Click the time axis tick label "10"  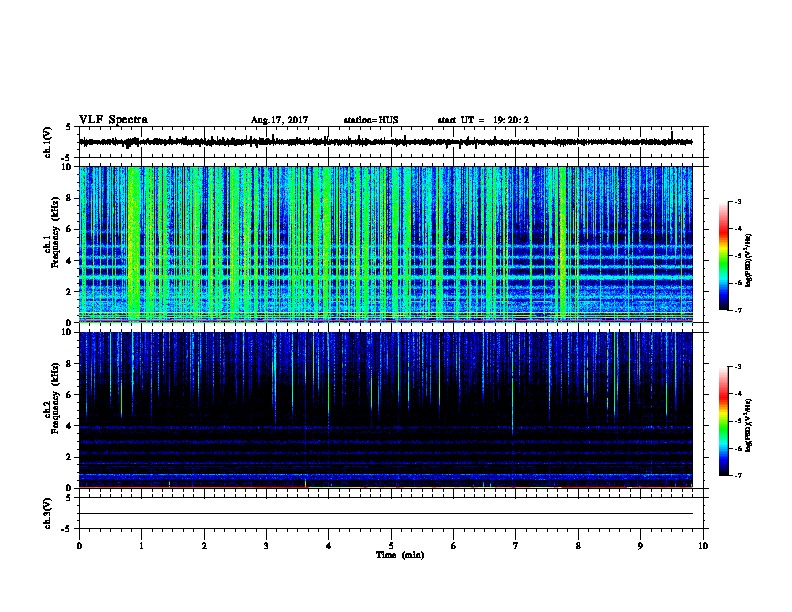click(703, 546)
